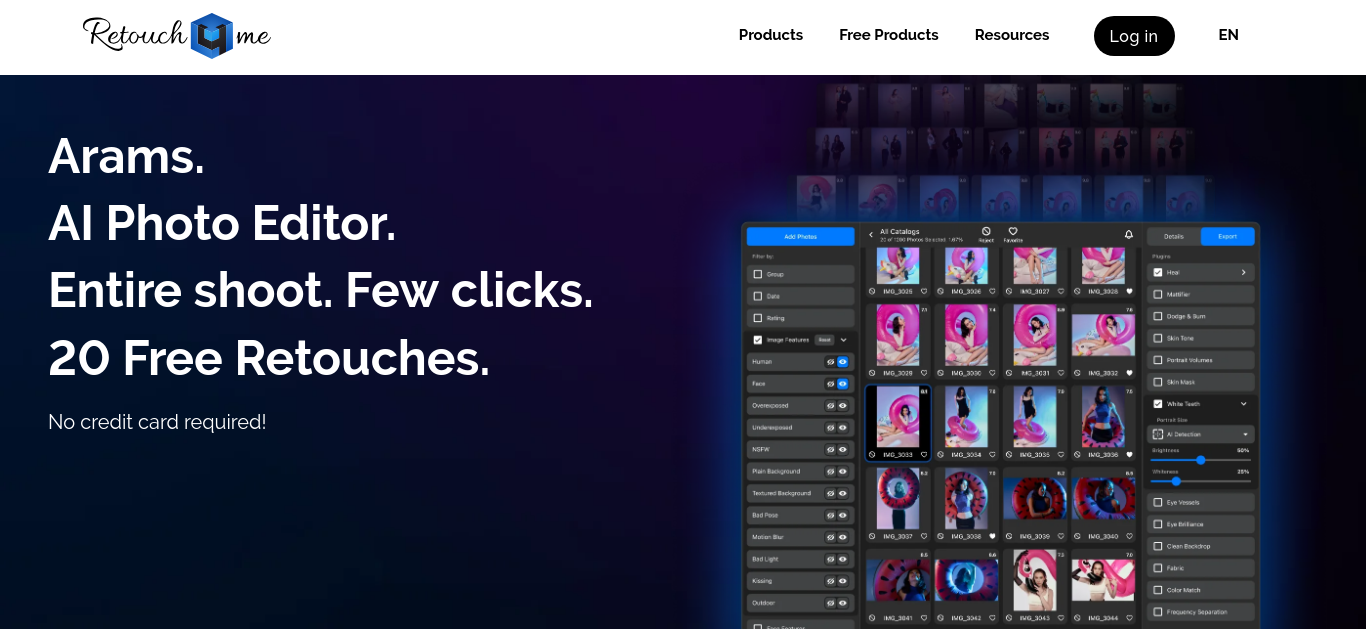Click the heart icon under IMG_3040
This screenshot has height=629, width=1366.
click(1129, 536)
